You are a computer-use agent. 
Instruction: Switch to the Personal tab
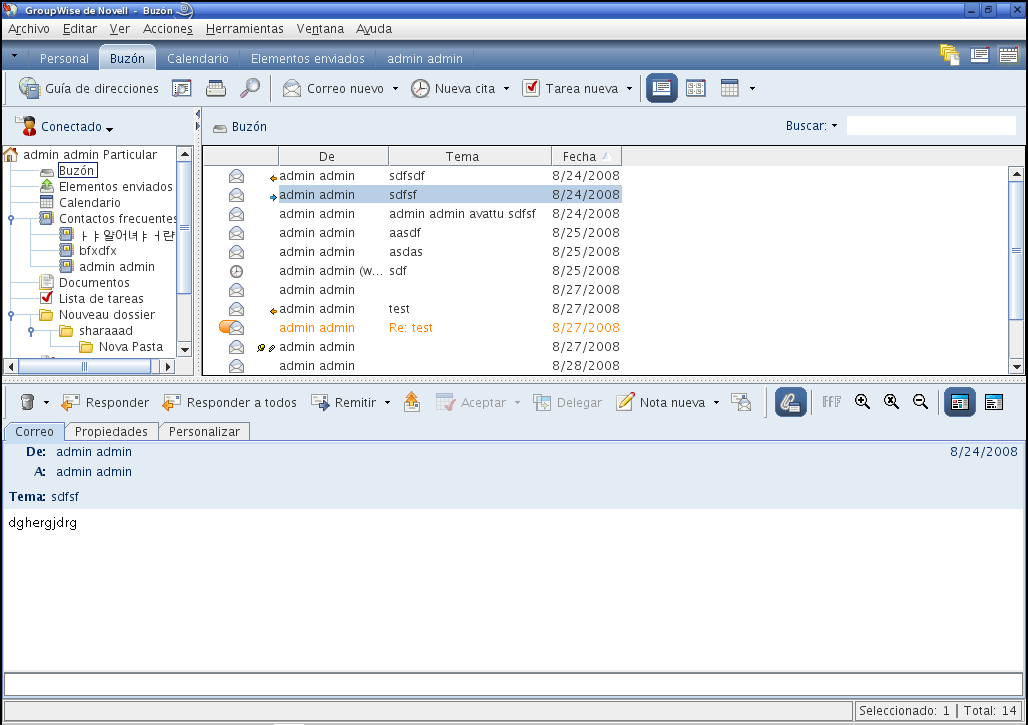pyautogui.click(x=64, y=58)
